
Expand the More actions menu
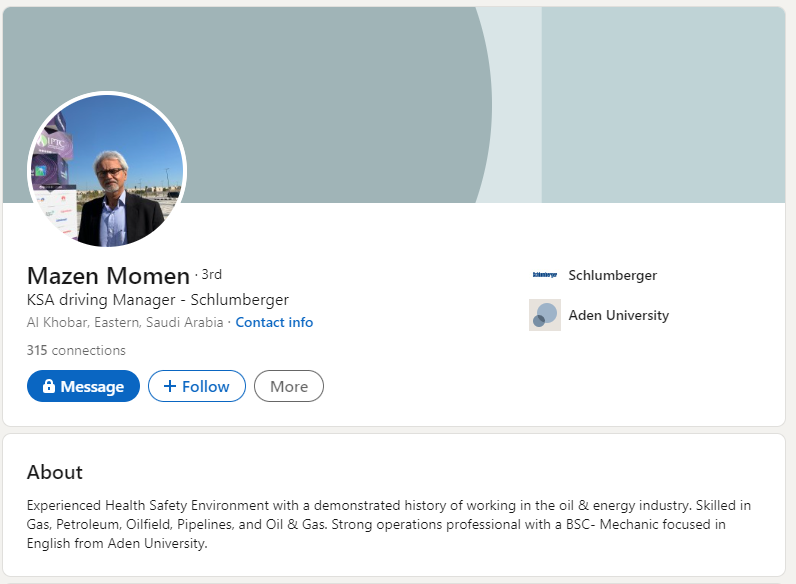[289, 386]
